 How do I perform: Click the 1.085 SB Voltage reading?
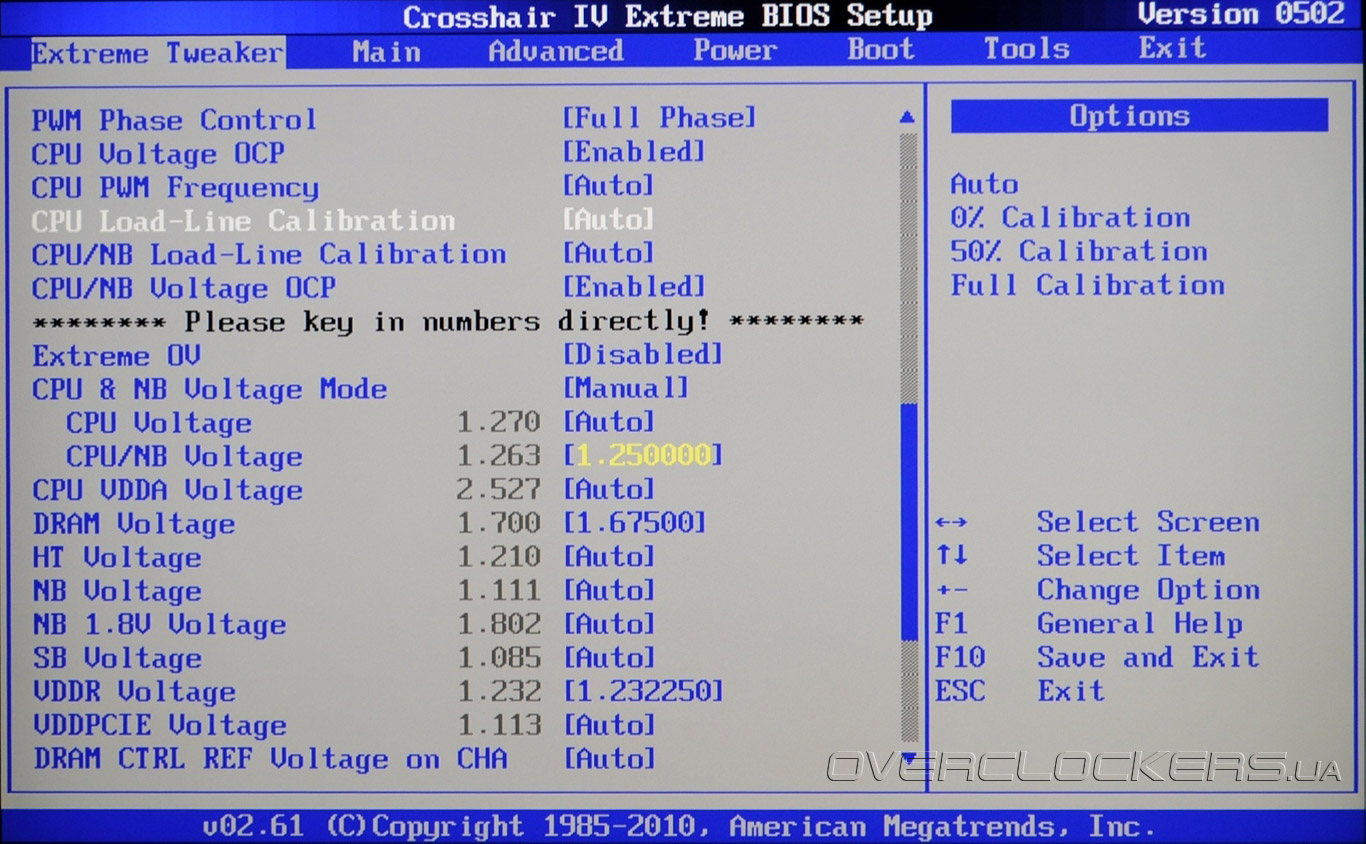[x=498, y=658]
